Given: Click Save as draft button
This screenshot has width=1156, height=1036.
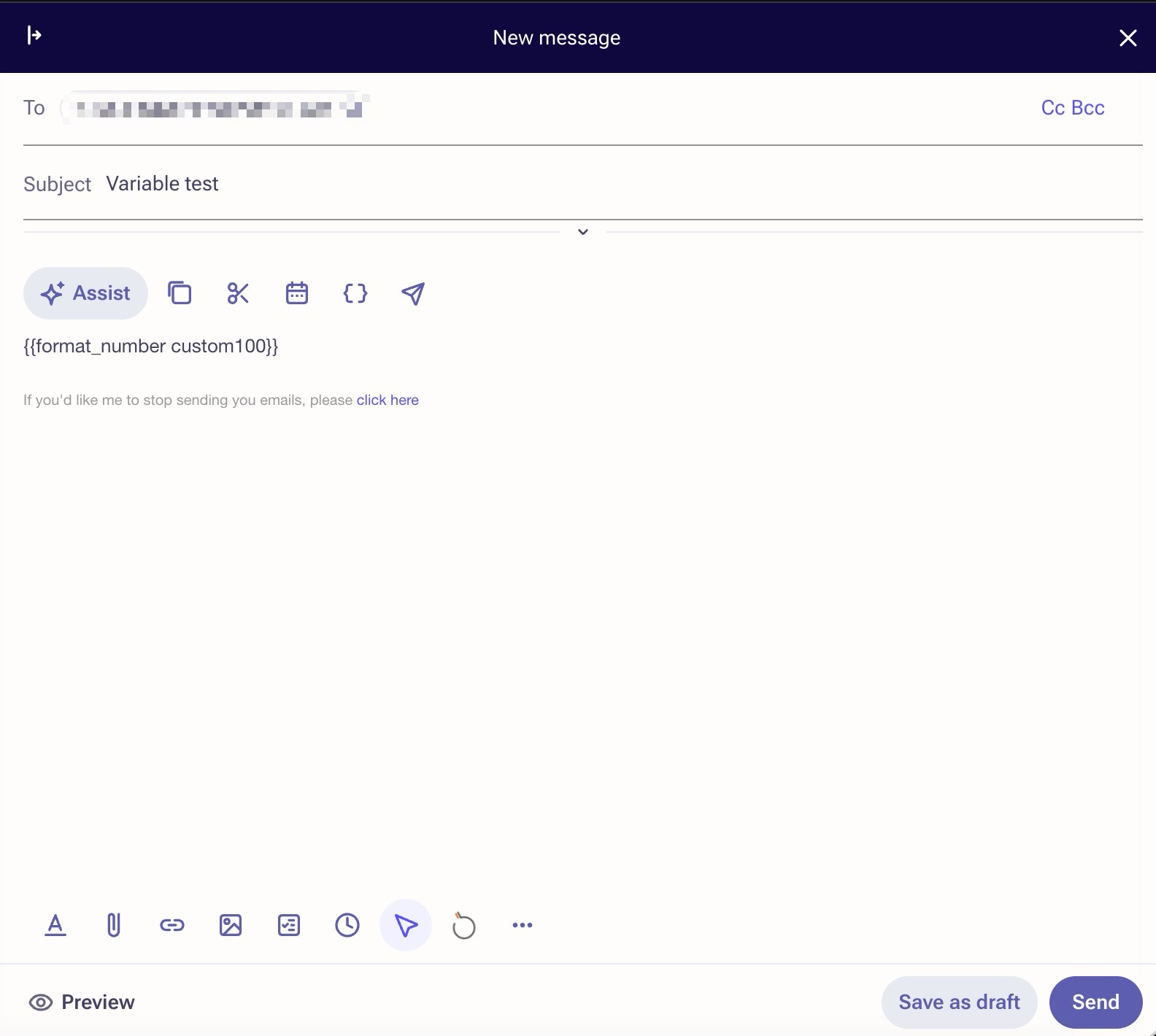Looking at the screenshot, I should coord(960,1002).
